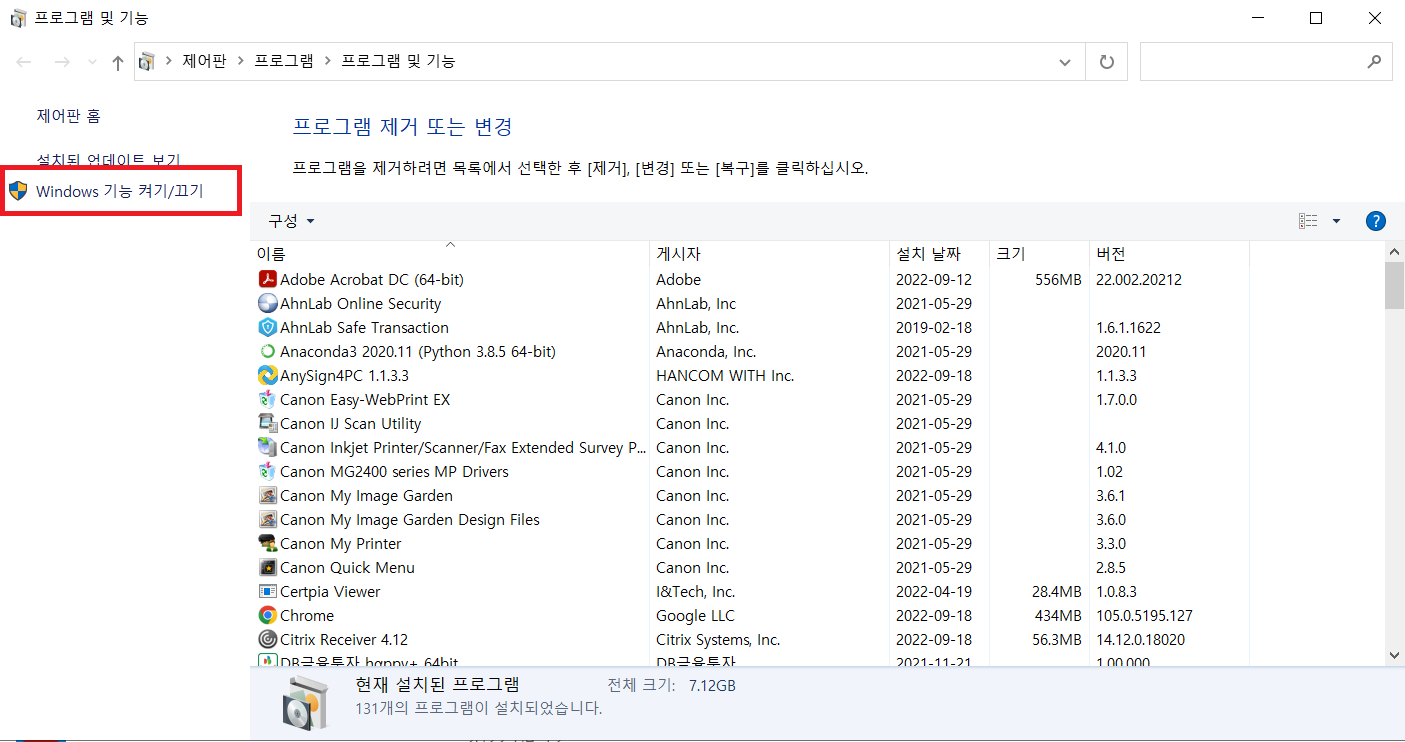
Task: Click the scrollbar up arrow
Action: tap(1394, 251)
